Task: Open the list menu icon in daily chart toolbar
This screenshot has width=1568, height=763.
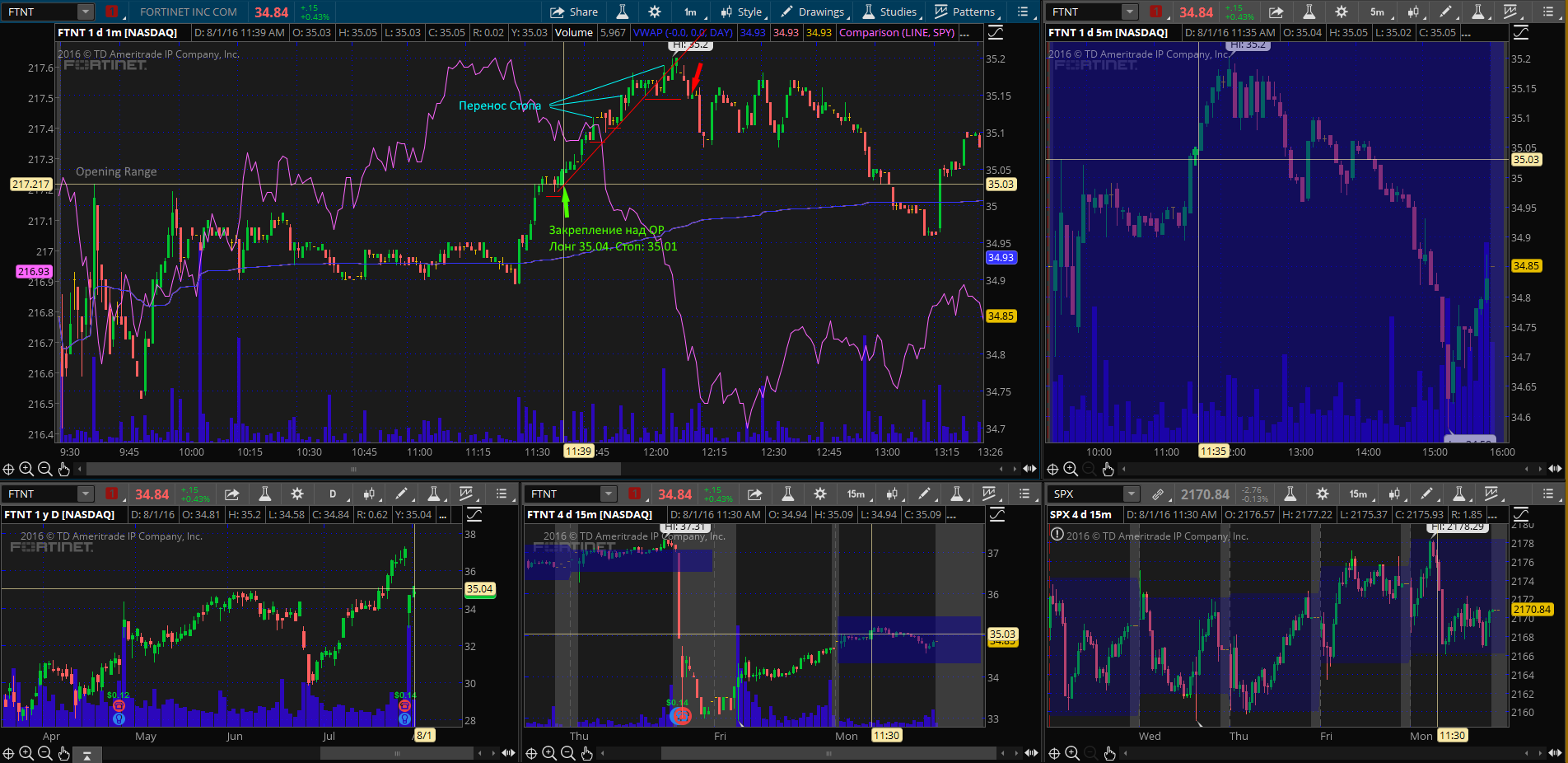Action: (x=502, y=494)
